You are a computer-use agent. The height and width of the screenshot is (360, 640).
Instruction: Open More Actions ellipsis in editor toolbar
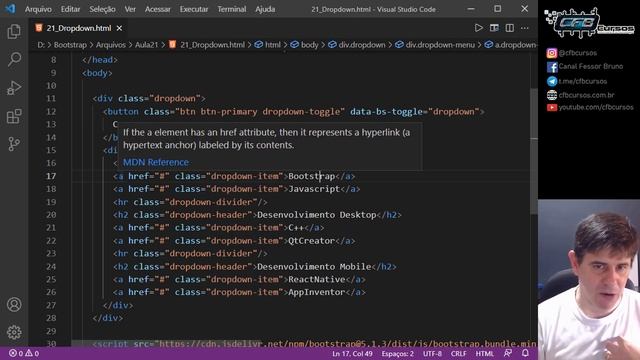pos(525,28)
